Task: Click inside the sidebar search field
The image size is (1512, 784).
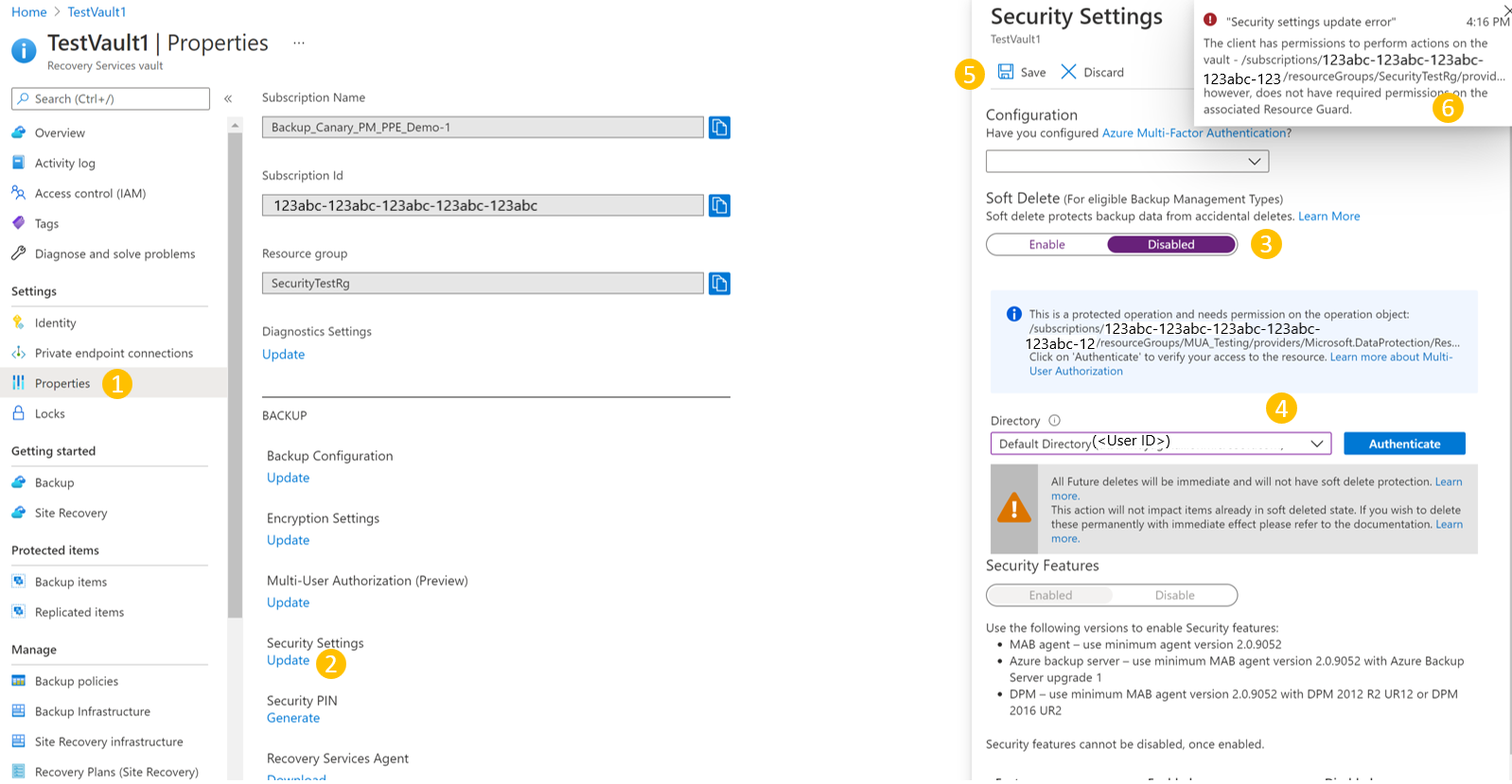Action: pyautogui.click(x=111, y=99)
